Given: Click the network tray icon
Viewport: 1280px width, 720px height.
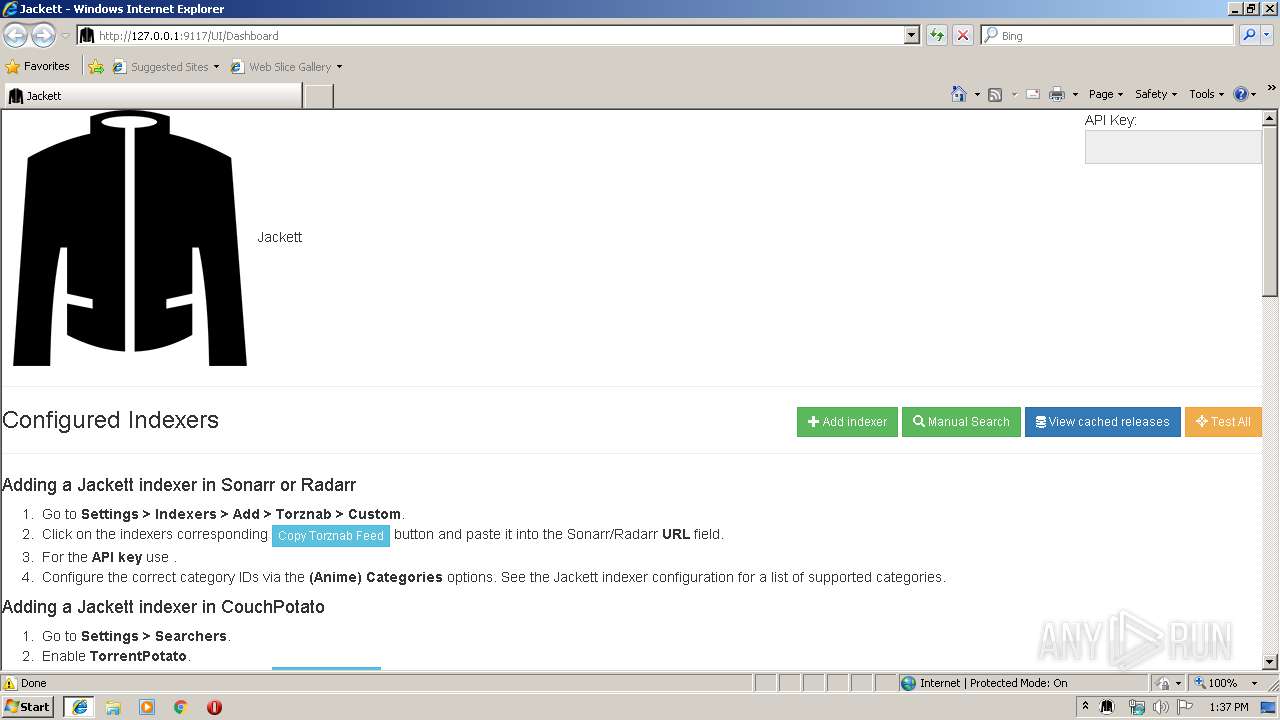Looking at the screenshot, I should [x=1136, y=707].
